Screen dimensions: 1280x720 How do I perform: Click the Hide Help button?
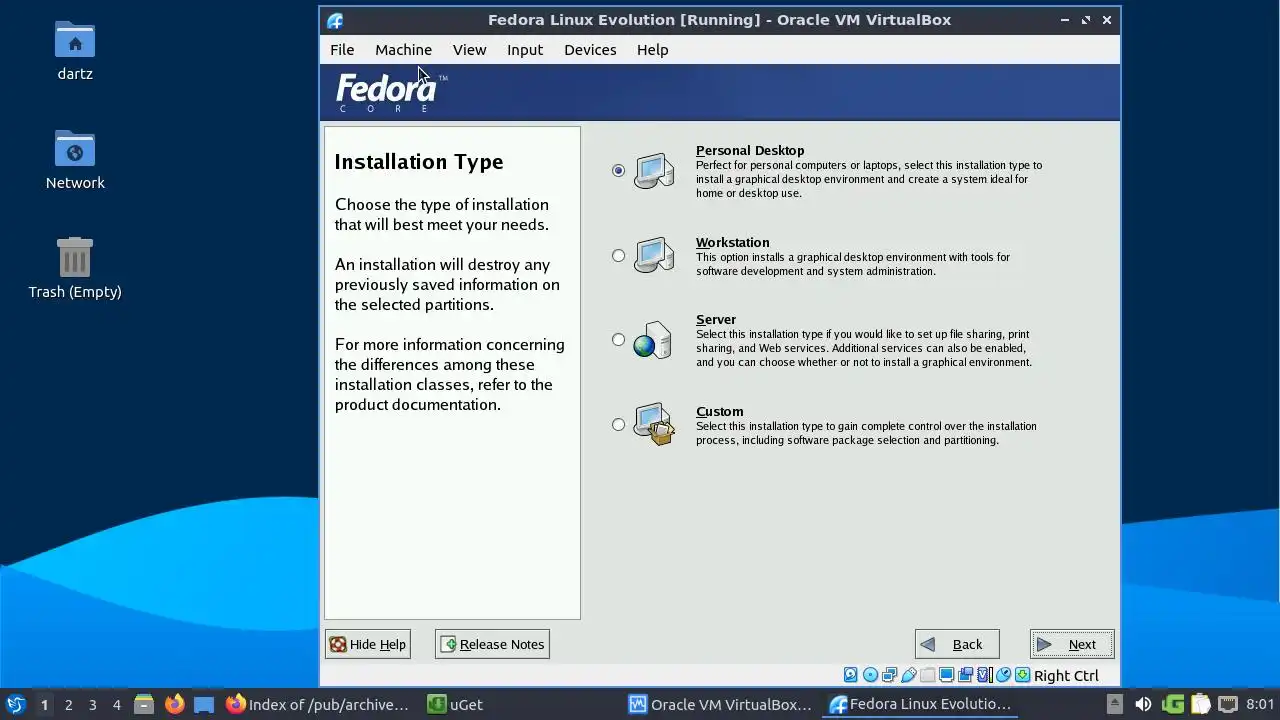pyautogui.click(x=367, y=644)
